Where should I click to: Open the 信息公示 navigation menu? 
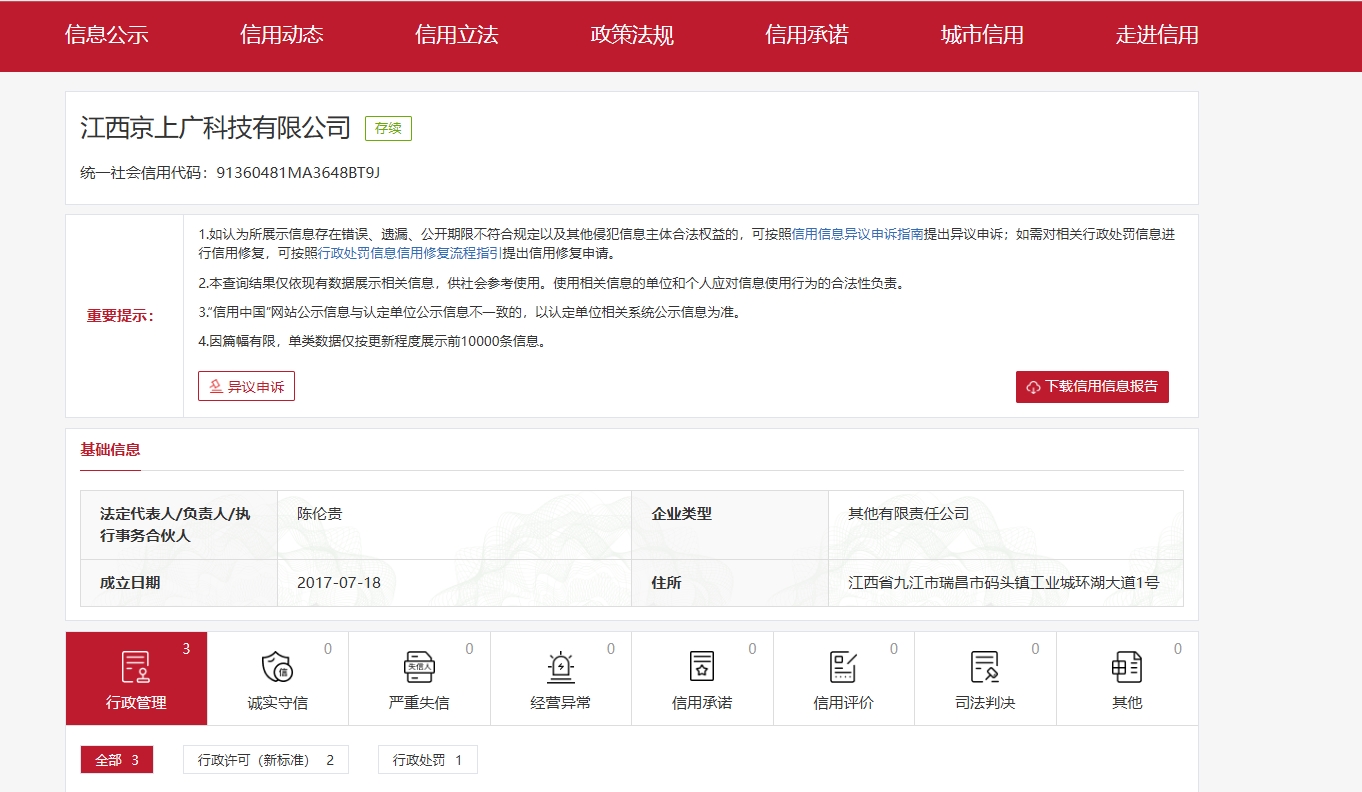click(107, 35)
